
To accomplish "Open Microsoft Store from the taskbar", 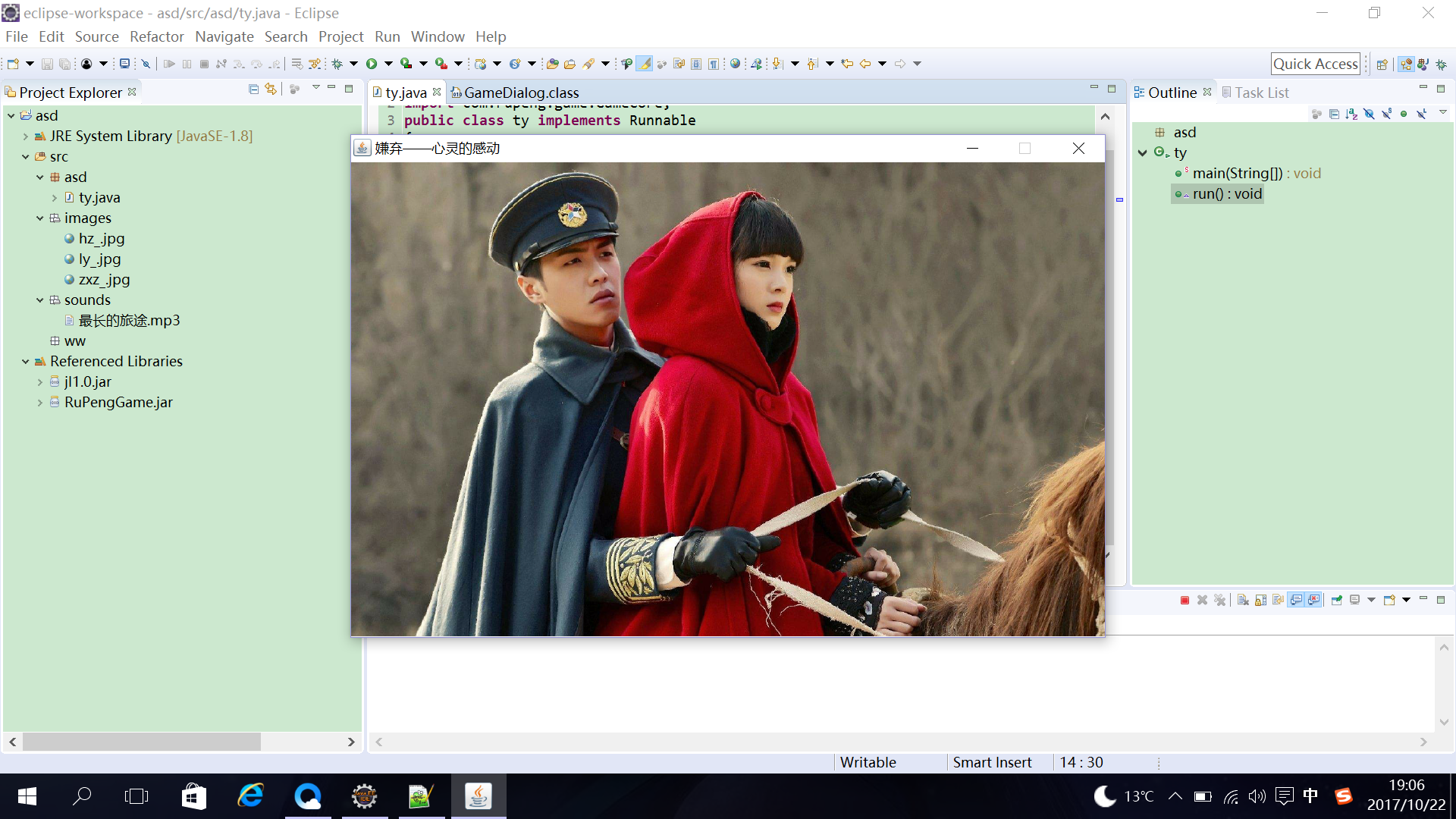I will pos(194,796).
